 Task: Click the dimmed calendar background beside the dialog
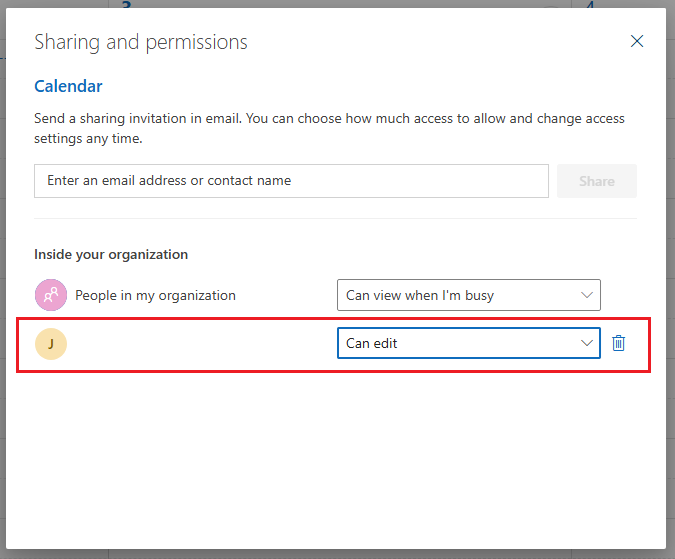tap(670, 280)
